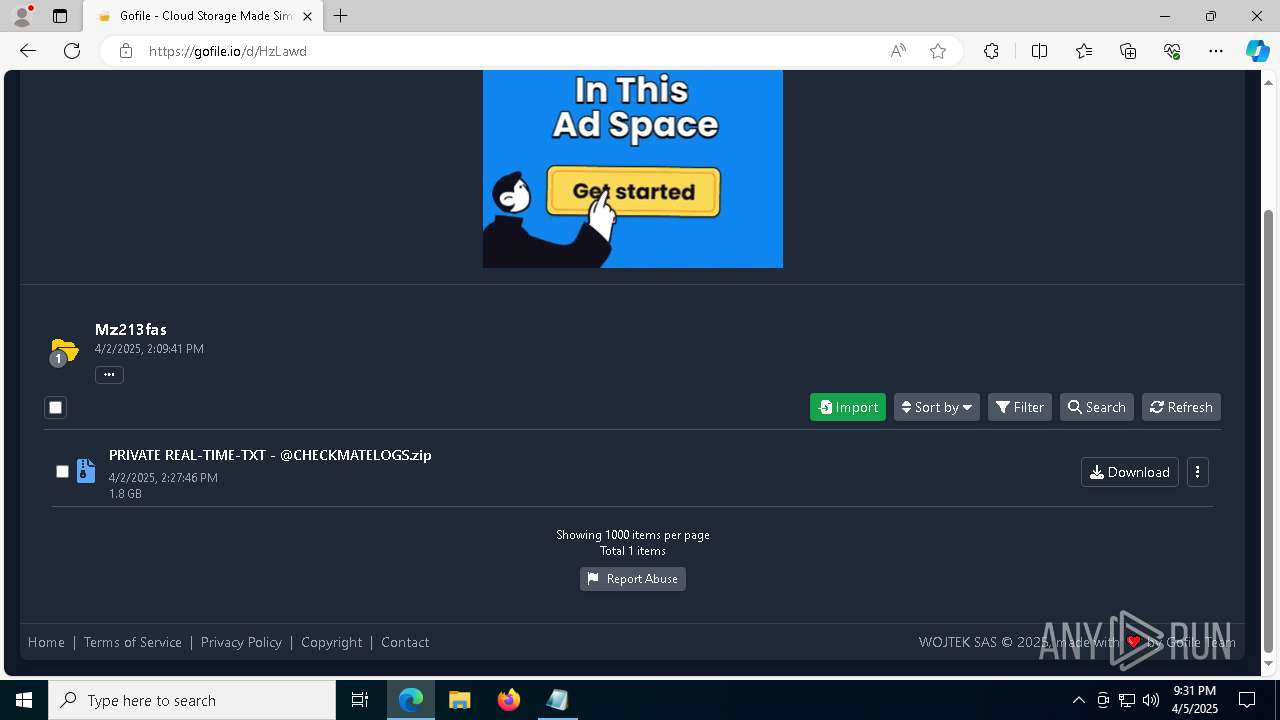Viewport: 1280px width, 720px height.
Task: Open network settings tray icon
Action: pyautogui.click(x=1127, y=700)
